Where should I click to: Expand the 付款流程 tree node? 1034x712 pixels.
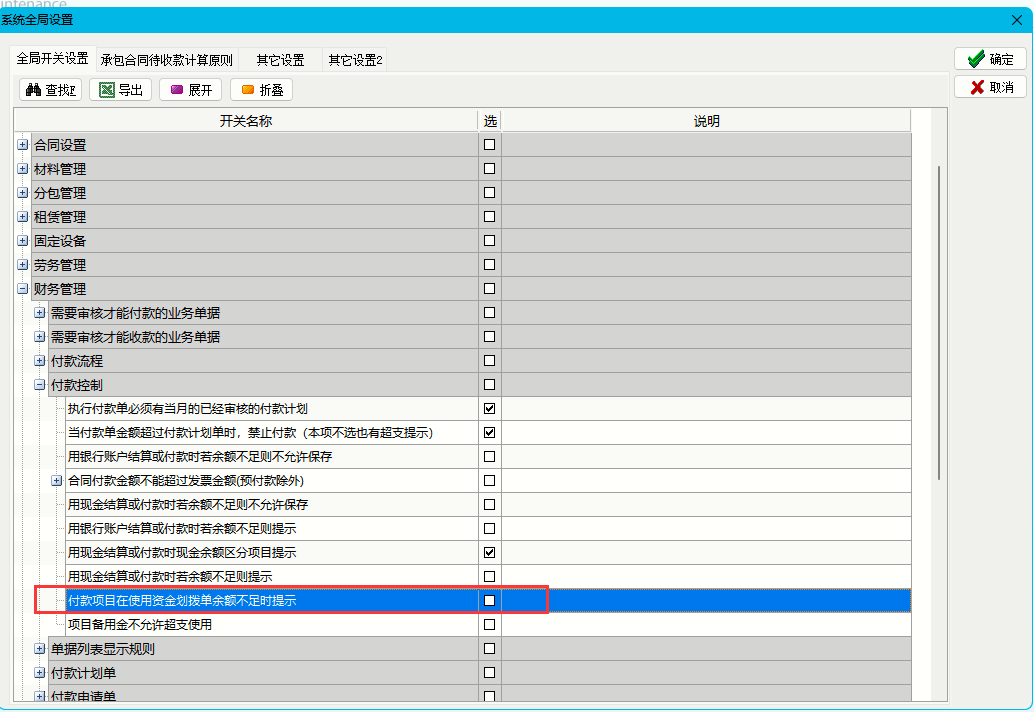39,361
